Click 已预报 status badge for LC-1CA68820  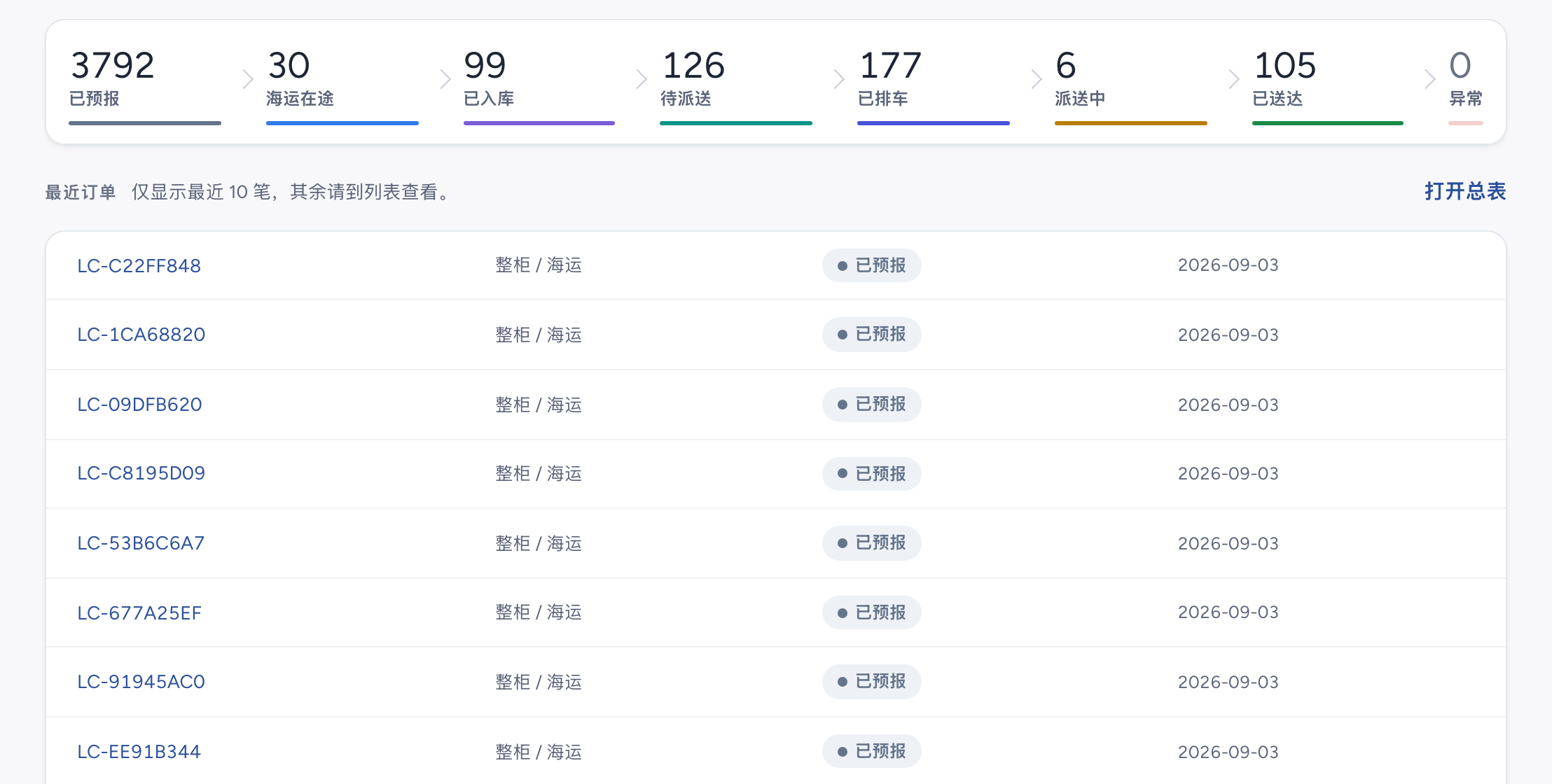tap(871, 334)
